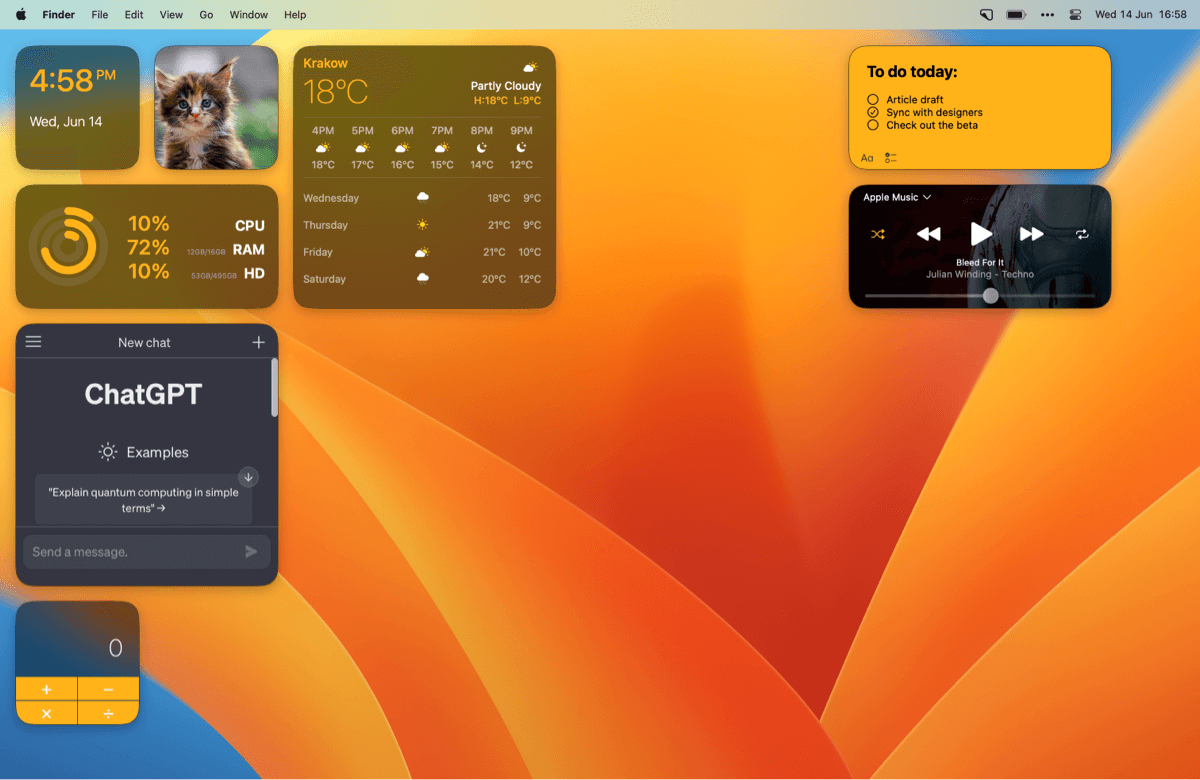Start a new chat with the plus icon

(x=259, y=342)
